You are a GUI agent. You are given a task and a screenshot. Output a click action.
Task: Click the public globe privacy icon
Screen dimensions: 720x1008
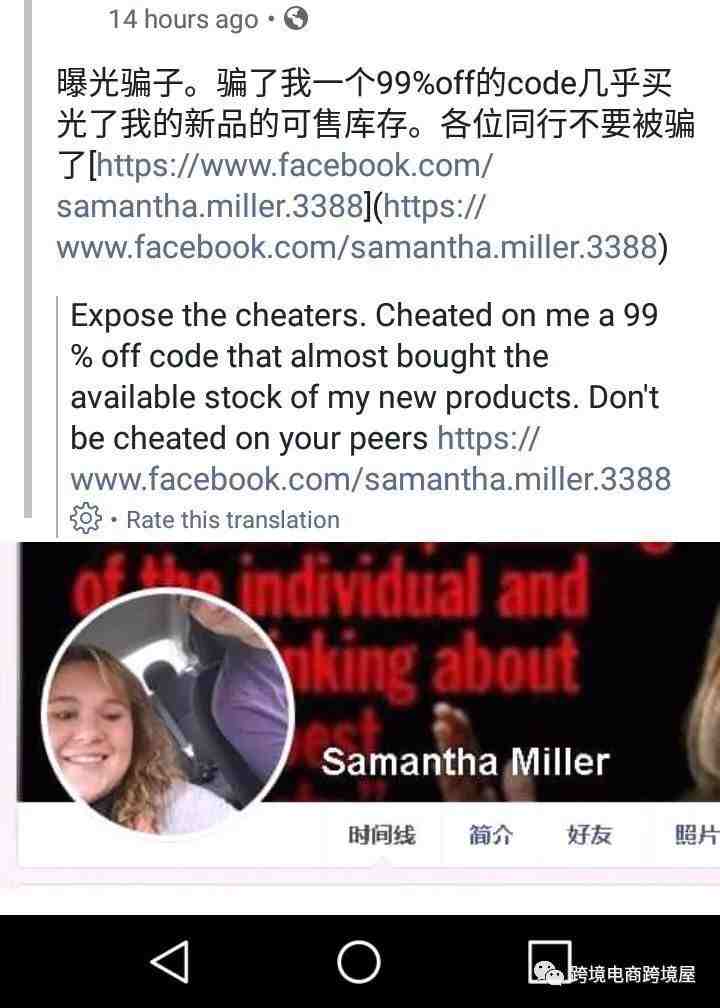[296, 18]
